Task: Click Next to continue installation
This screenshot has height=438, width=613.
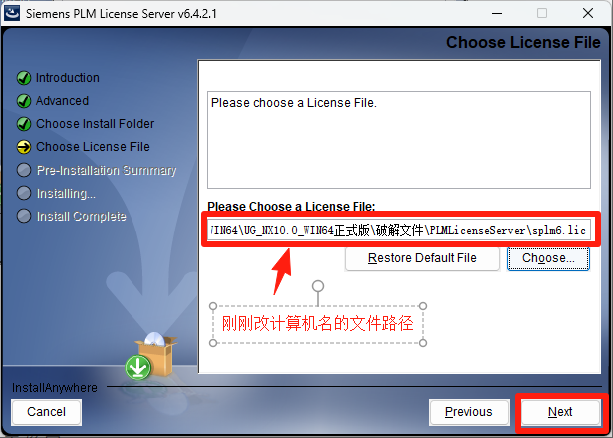Action: (560, 412)
